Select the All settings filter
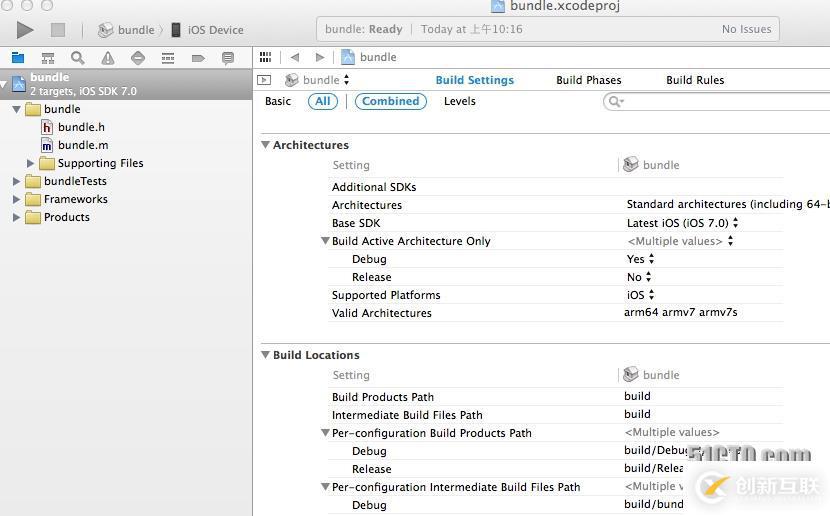Screen dimensions: 830x516 pos(322,101)
